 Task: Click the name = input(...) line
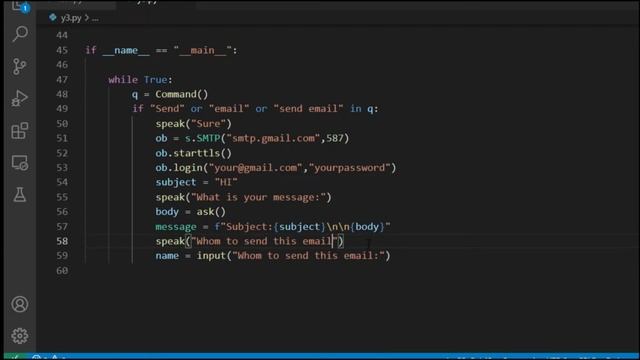click(x=273, y=256)
